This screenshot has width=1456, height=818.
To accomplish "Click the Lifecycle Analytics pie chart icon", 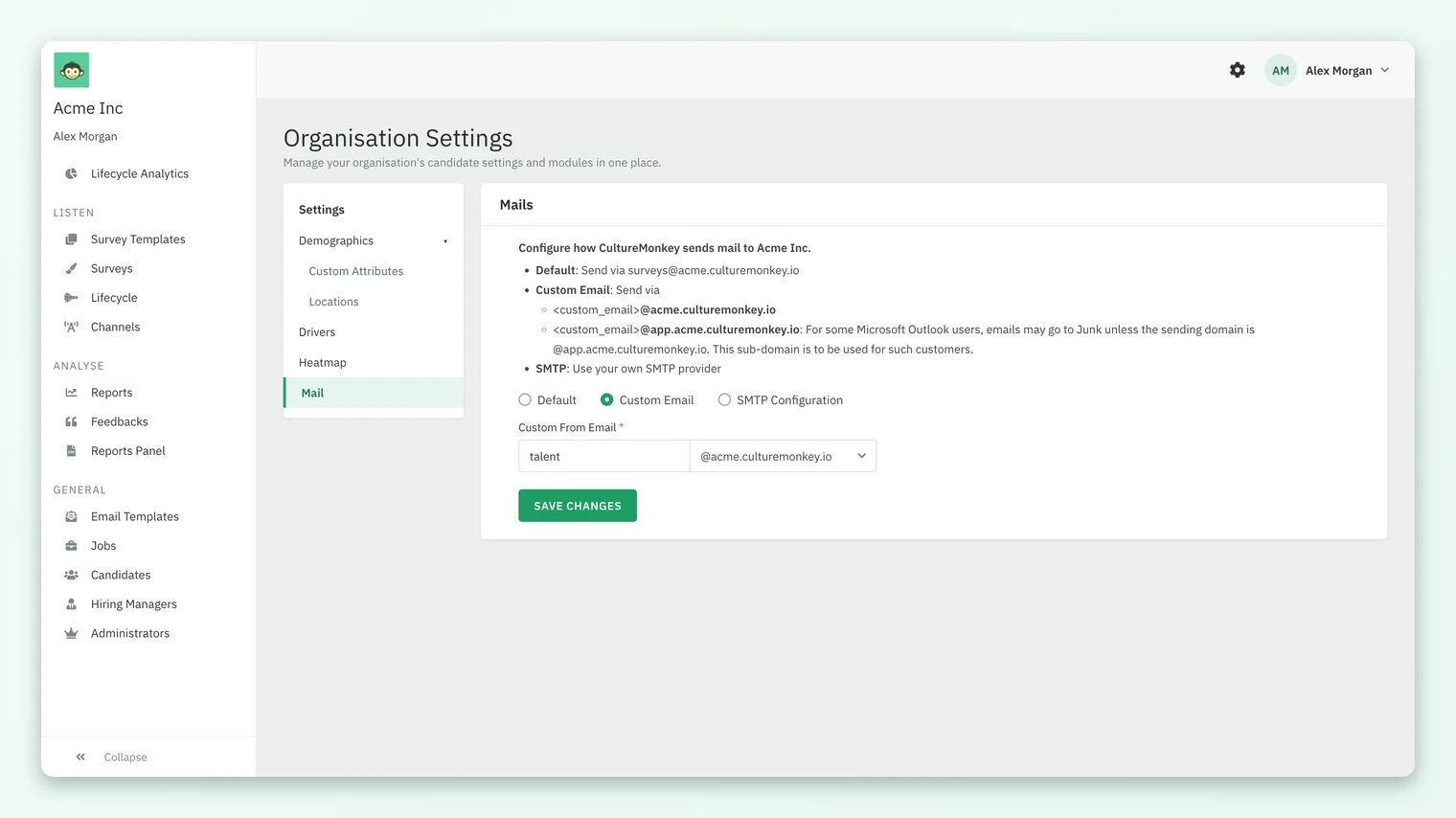I will [x=71, y=173].
